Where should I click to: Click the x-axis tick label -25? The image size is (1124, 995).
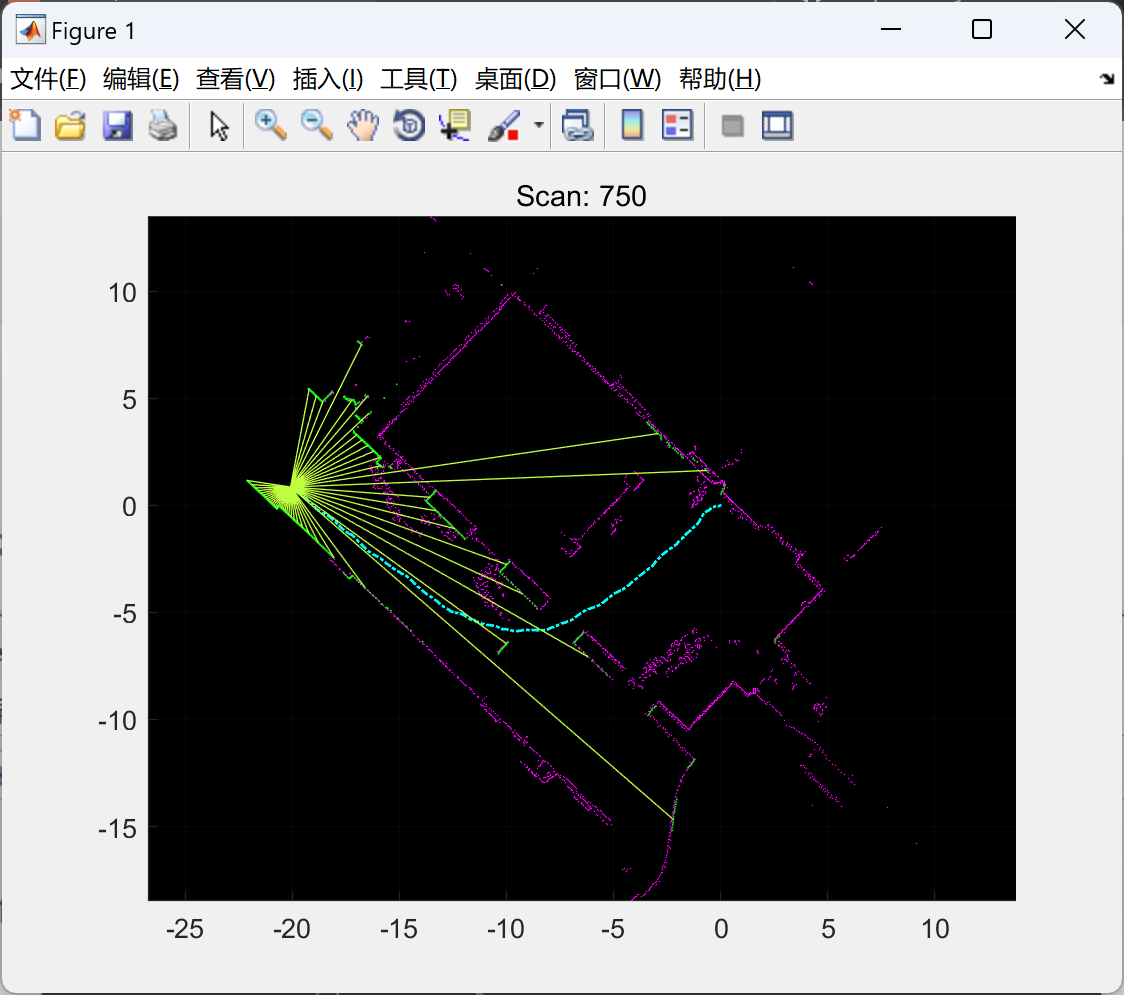pos(185,929)
